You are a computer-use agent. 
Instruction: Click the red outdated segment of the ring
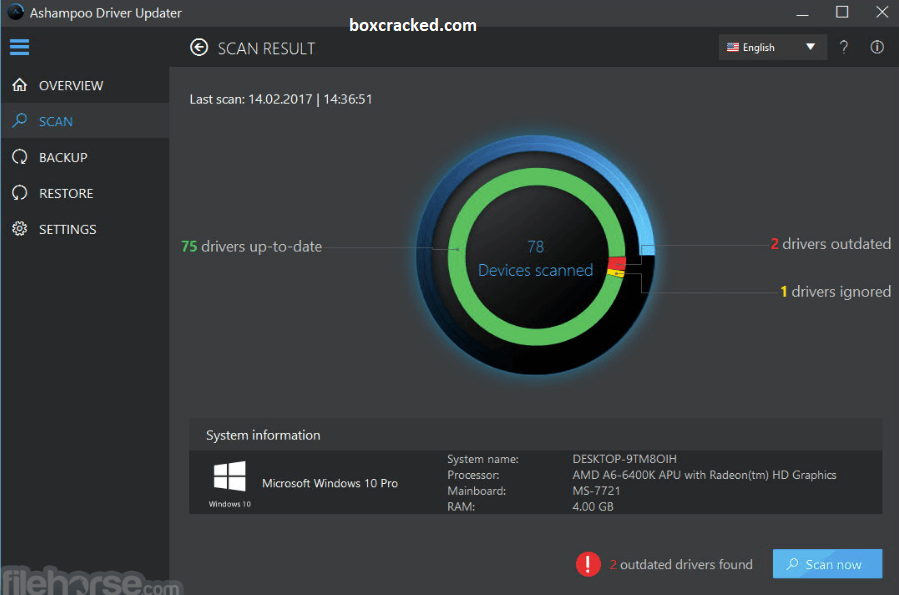tap(617, 263)
